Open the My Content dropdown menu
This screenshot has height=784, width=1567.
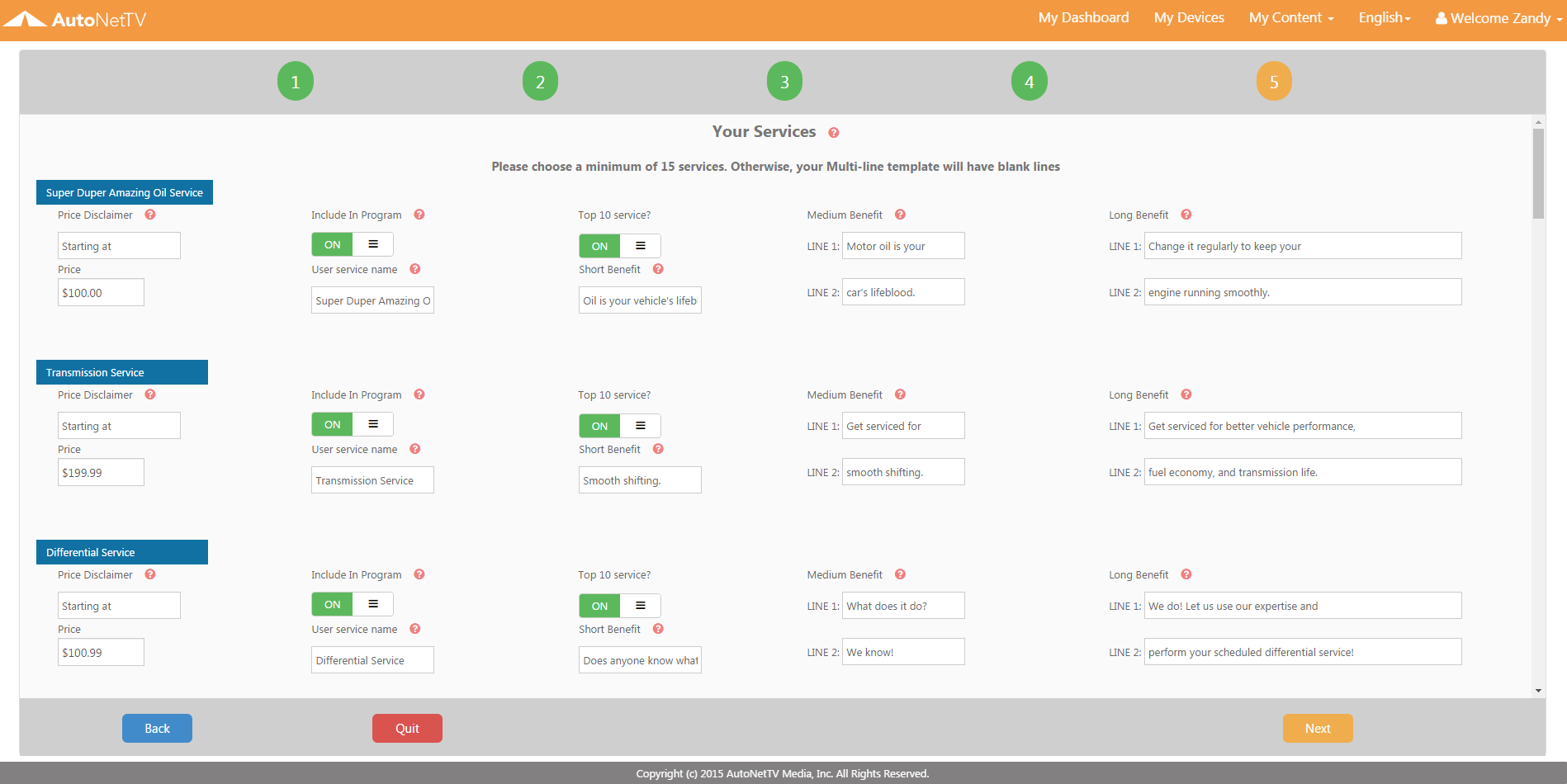coord(1291,18)
